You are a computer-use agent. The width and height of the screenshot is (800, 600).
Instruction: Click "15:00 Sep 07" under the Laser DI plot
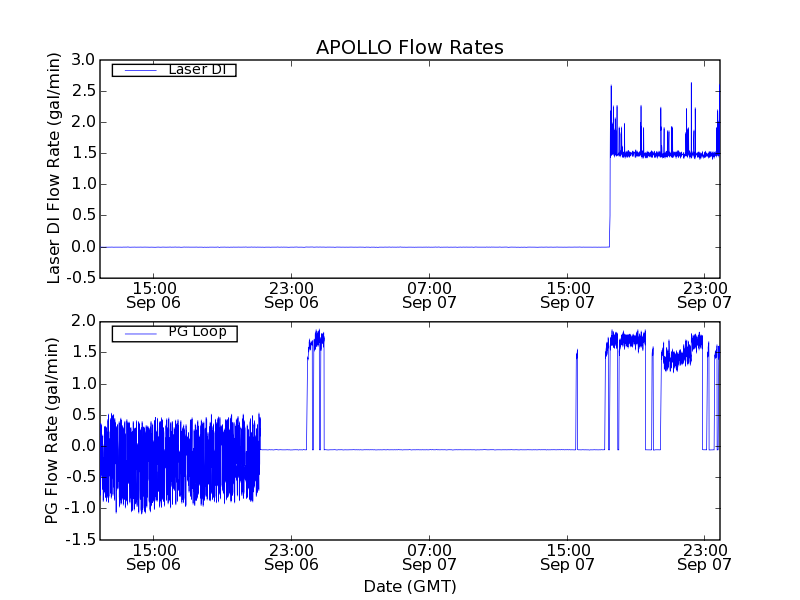tap(567, 296)
